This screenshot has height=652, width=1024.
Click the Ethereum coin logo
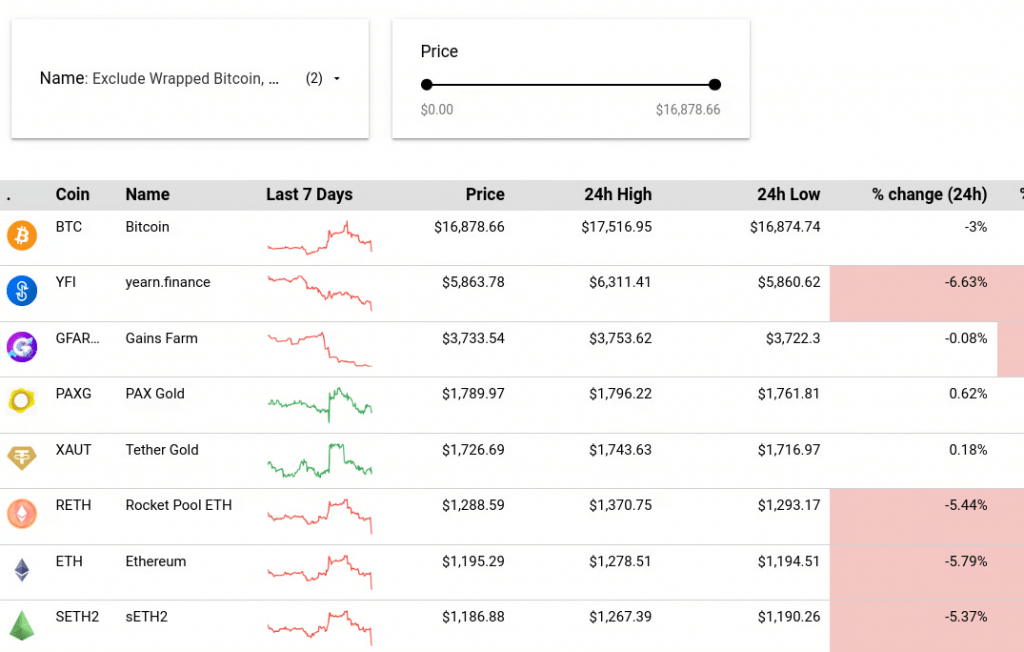point(22,570)
